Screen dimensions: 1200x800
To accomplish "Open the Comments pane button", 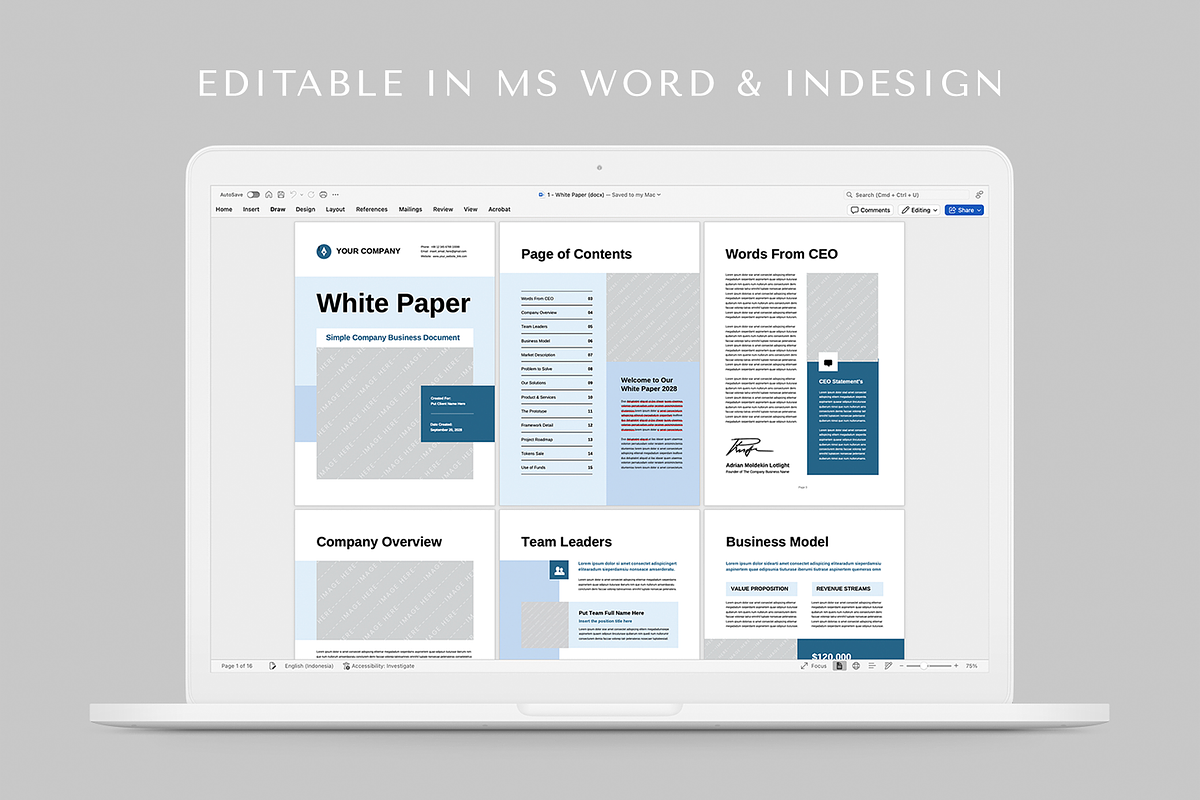I will click(870, 210).
